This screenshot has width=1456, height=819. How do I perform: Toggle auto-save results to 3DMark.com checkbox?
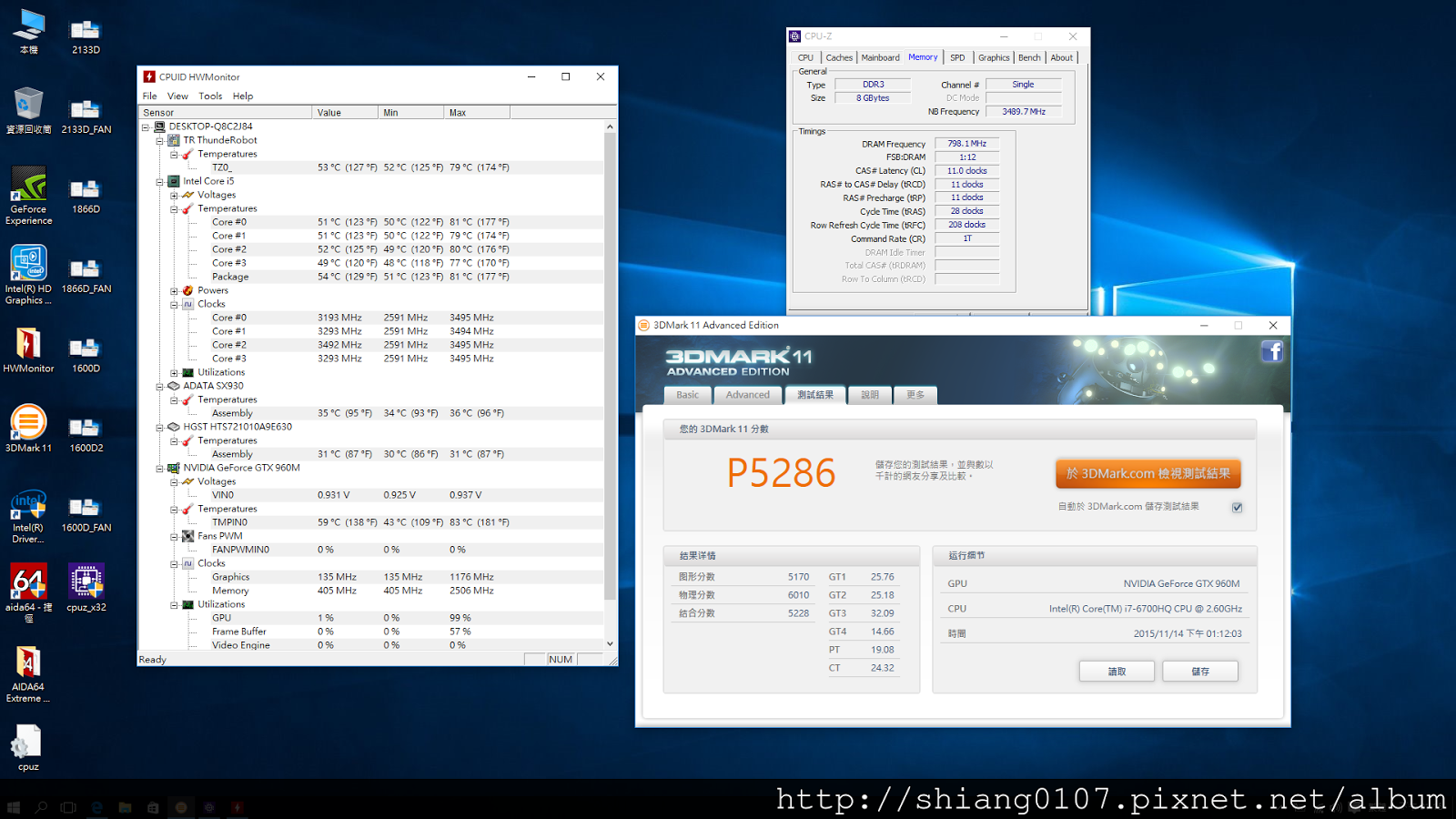coord(1237,508)
